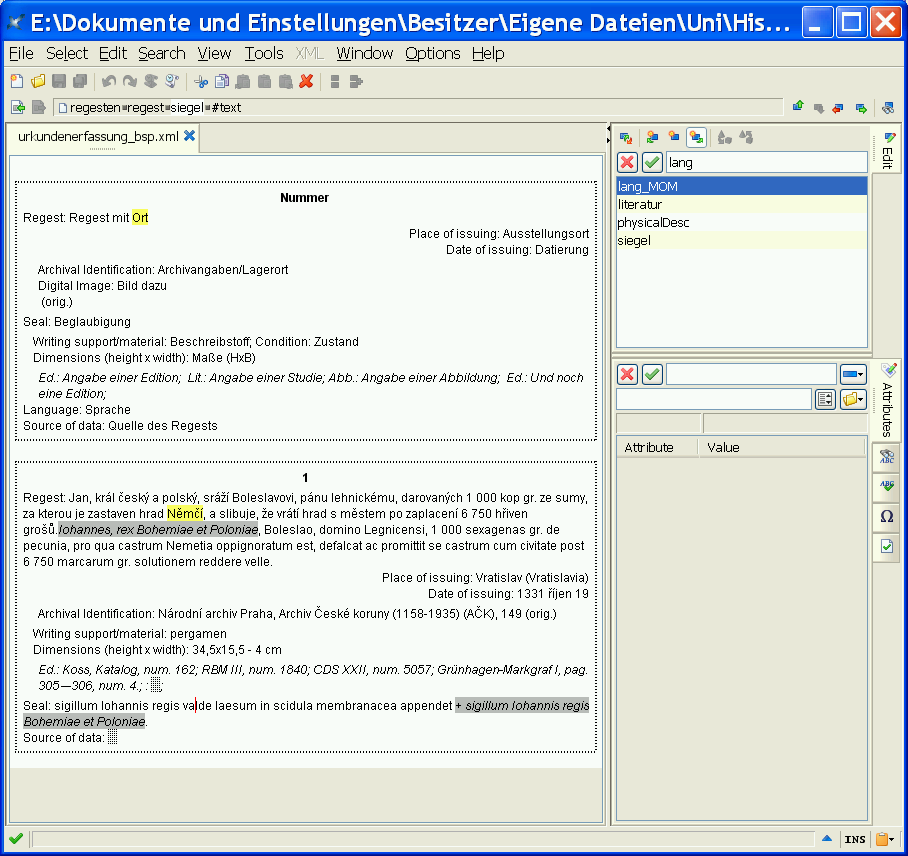Click the element name field containing lang
This screenshot has width=908, height=856.
click(x=766, y=162)
